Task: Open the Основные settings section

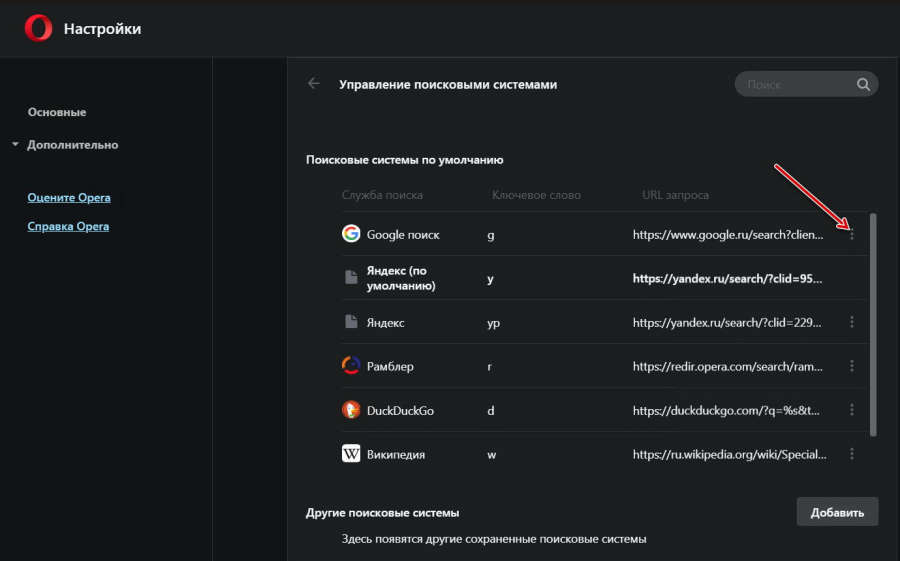Action: [x=57, y=112]
